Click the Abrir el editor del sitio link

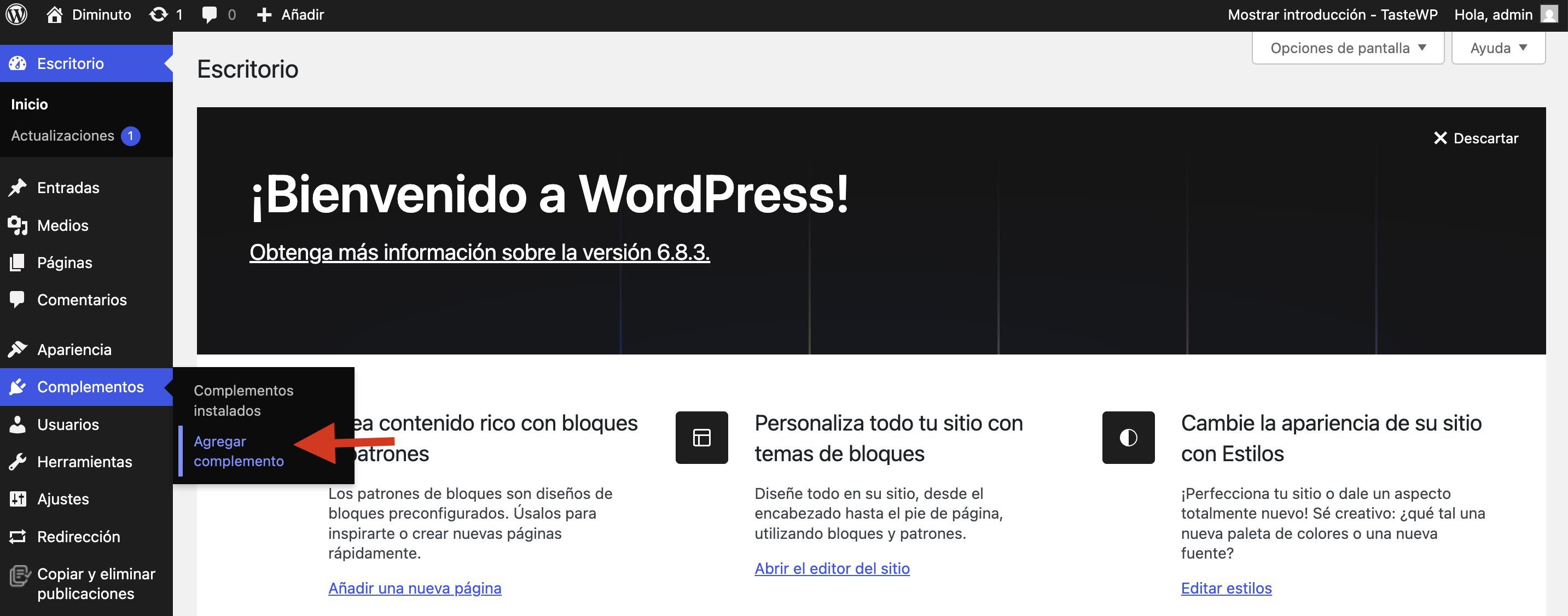[x=832, y=568]
